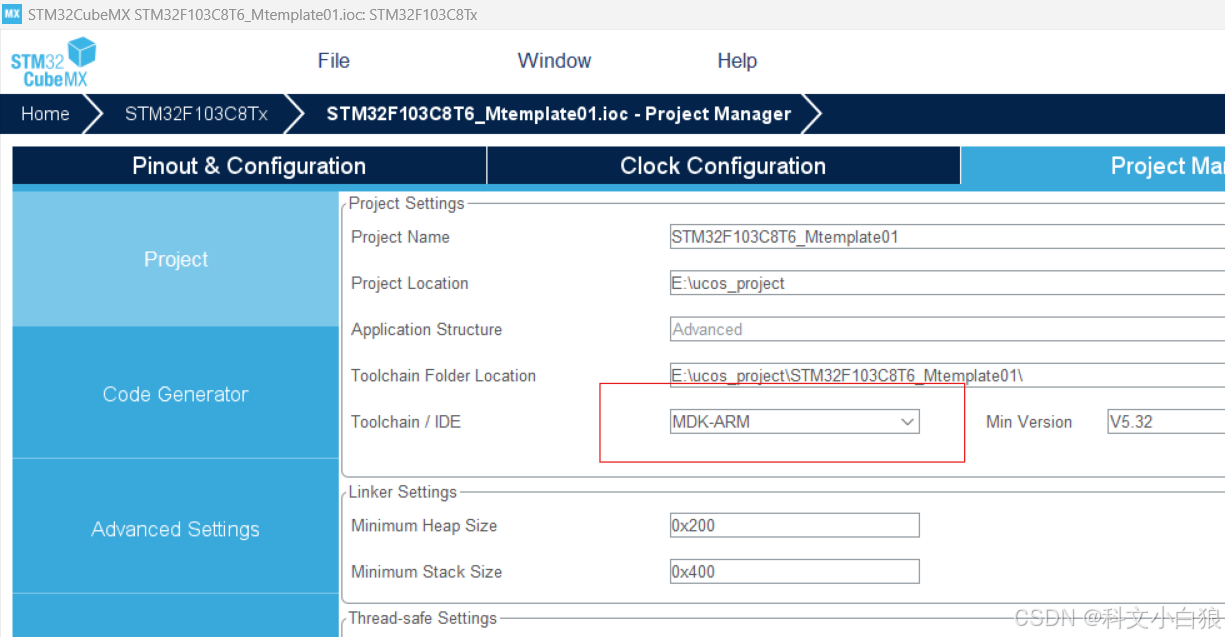Click the disabled Application Structure dropdown
1225x637 pixels.
[x=947, y=329]
